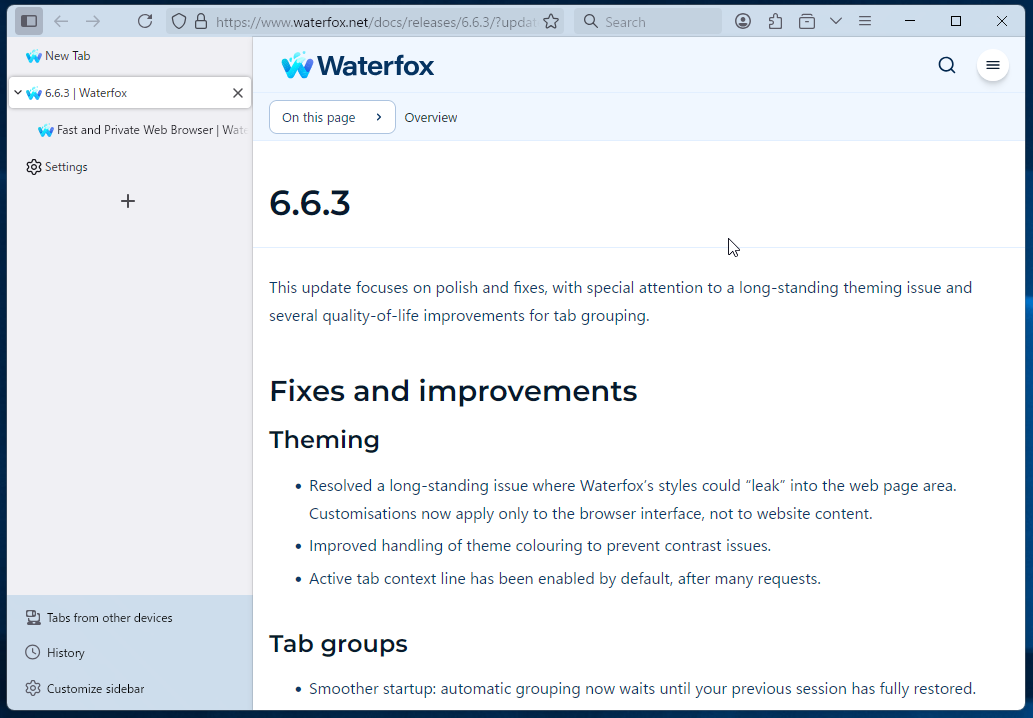The height and width of the screenshot is (718, 1033).
Task: Collapse the sidebar with the sidebar toggle icon
Action: [30, 20]
